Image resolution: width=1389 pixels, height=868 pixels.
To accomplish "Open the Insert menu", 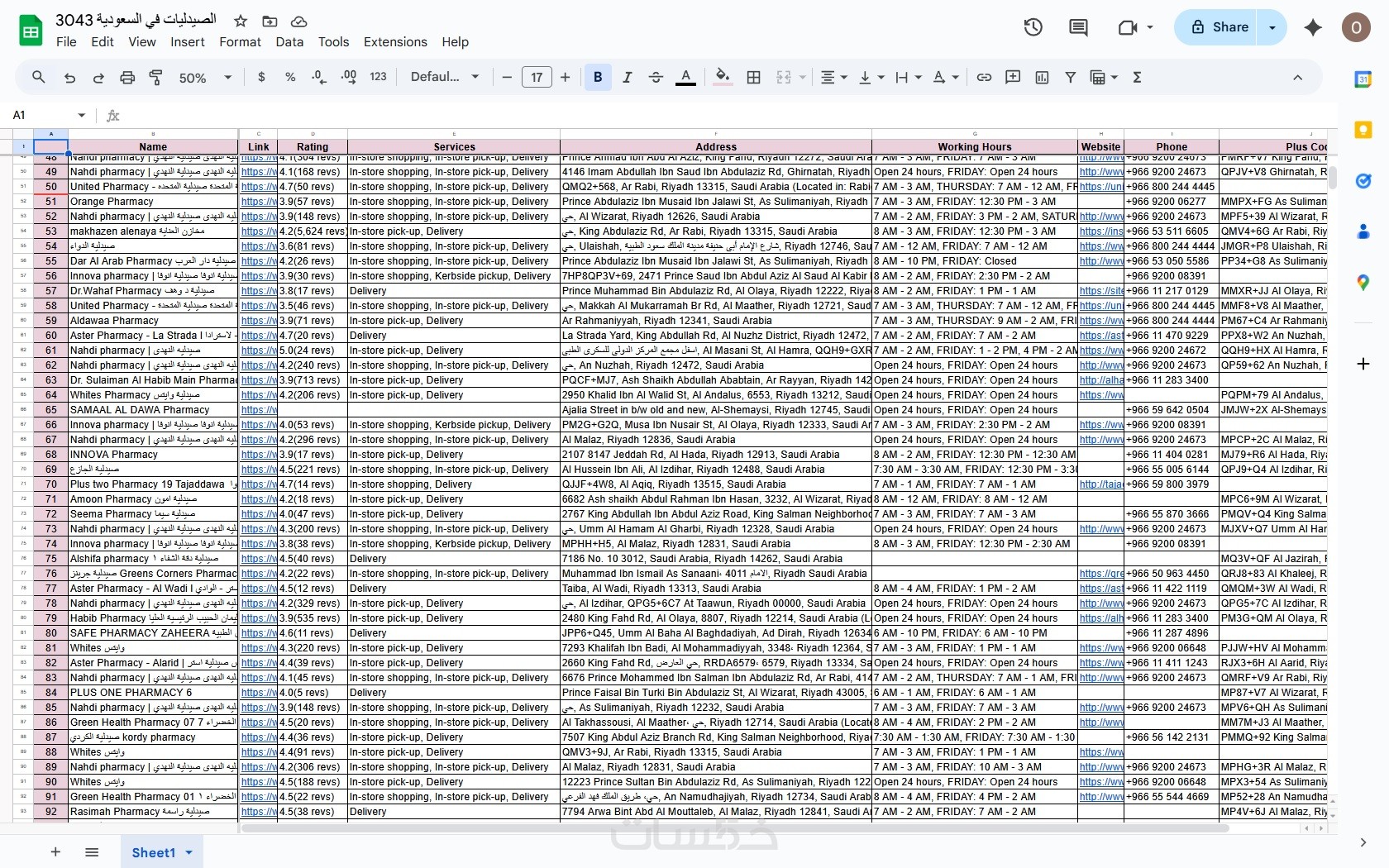I will (x=188, y=42).
